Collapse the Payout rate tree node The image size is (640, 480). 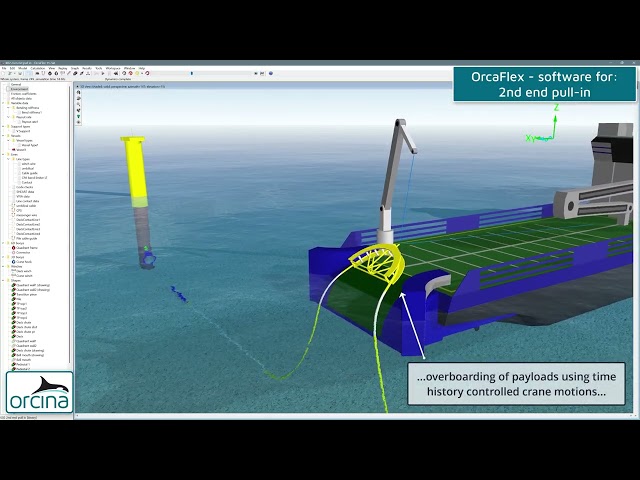[9, 117]
